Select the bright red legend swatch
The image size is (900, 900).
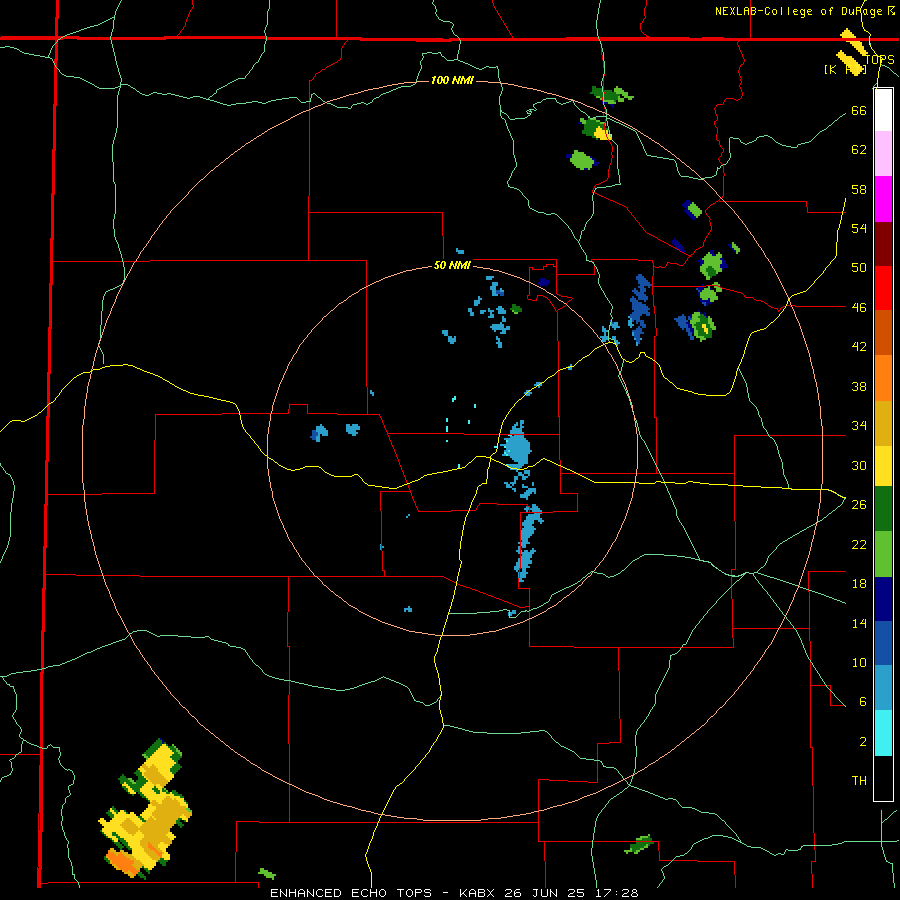click(883, 289)
